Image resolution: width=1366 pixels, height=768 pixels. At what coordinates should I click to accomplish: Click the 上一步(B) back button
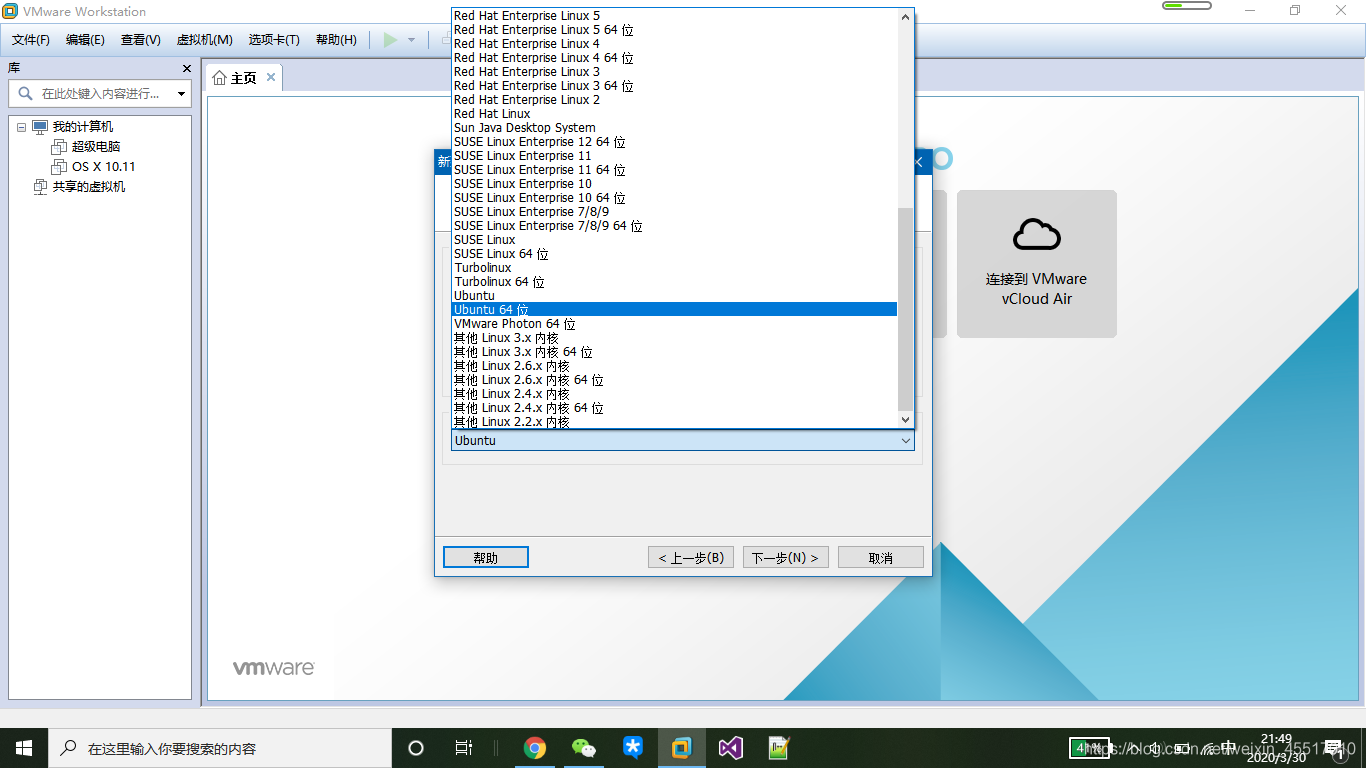point(691,557)
